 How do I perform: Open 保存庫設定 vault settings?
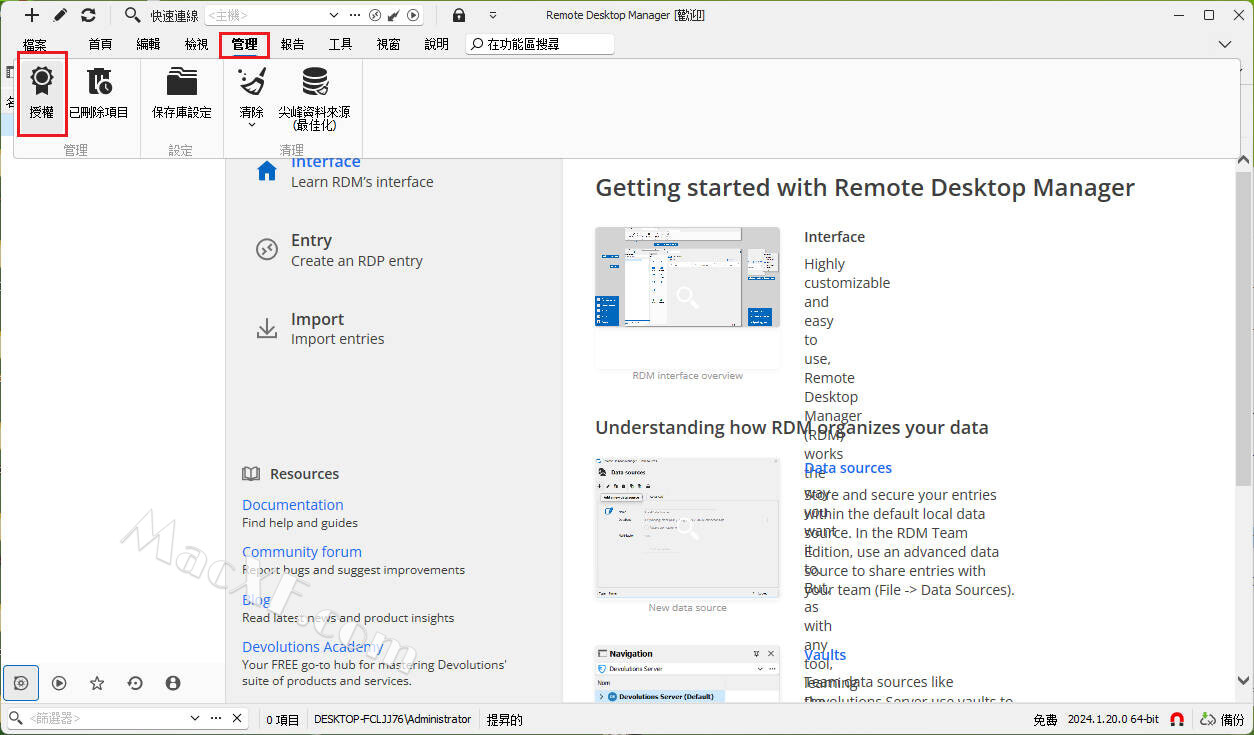click(x=182, y=92)
